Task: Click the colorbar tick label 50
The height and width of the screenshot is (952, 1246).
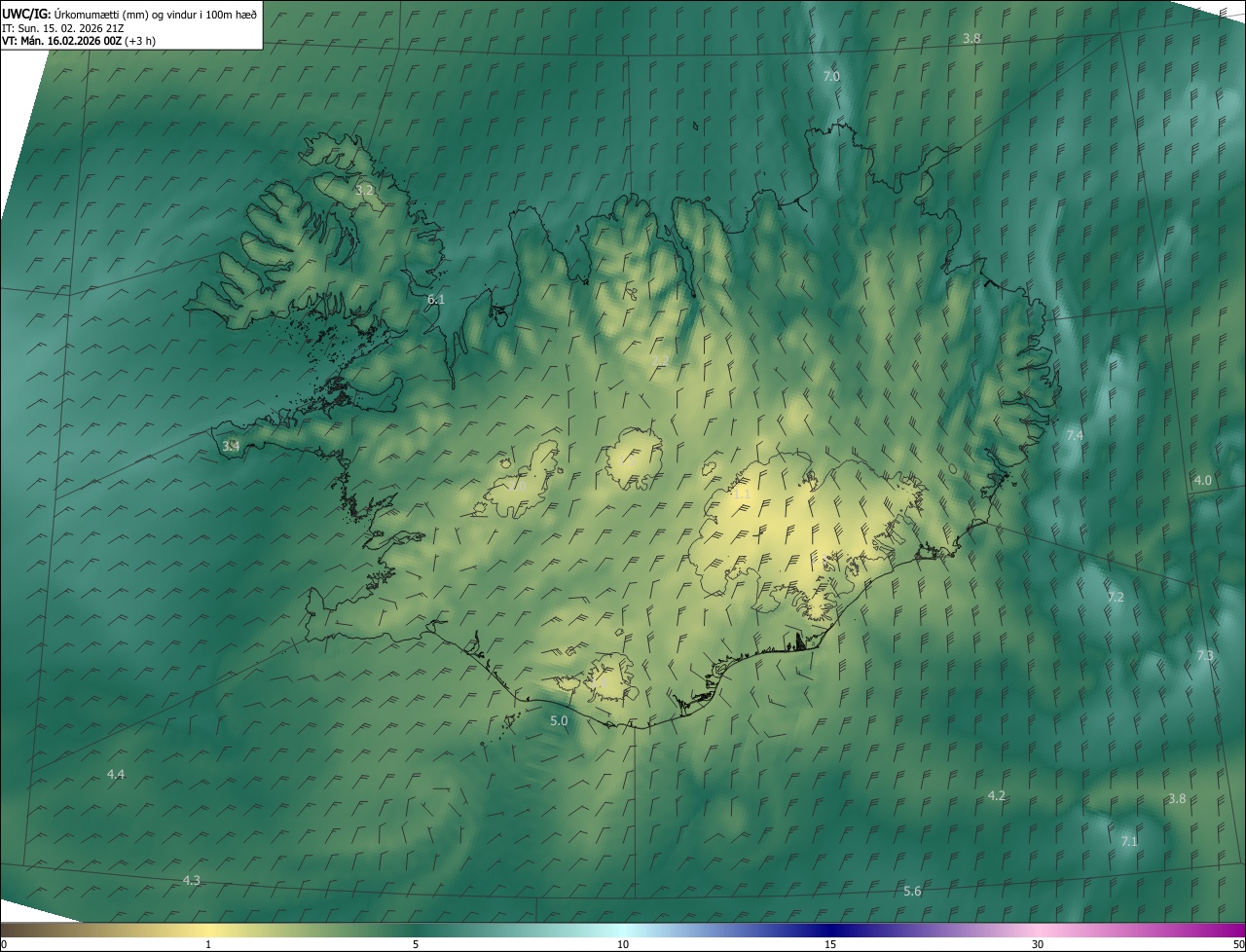Action: point(1238,944)
